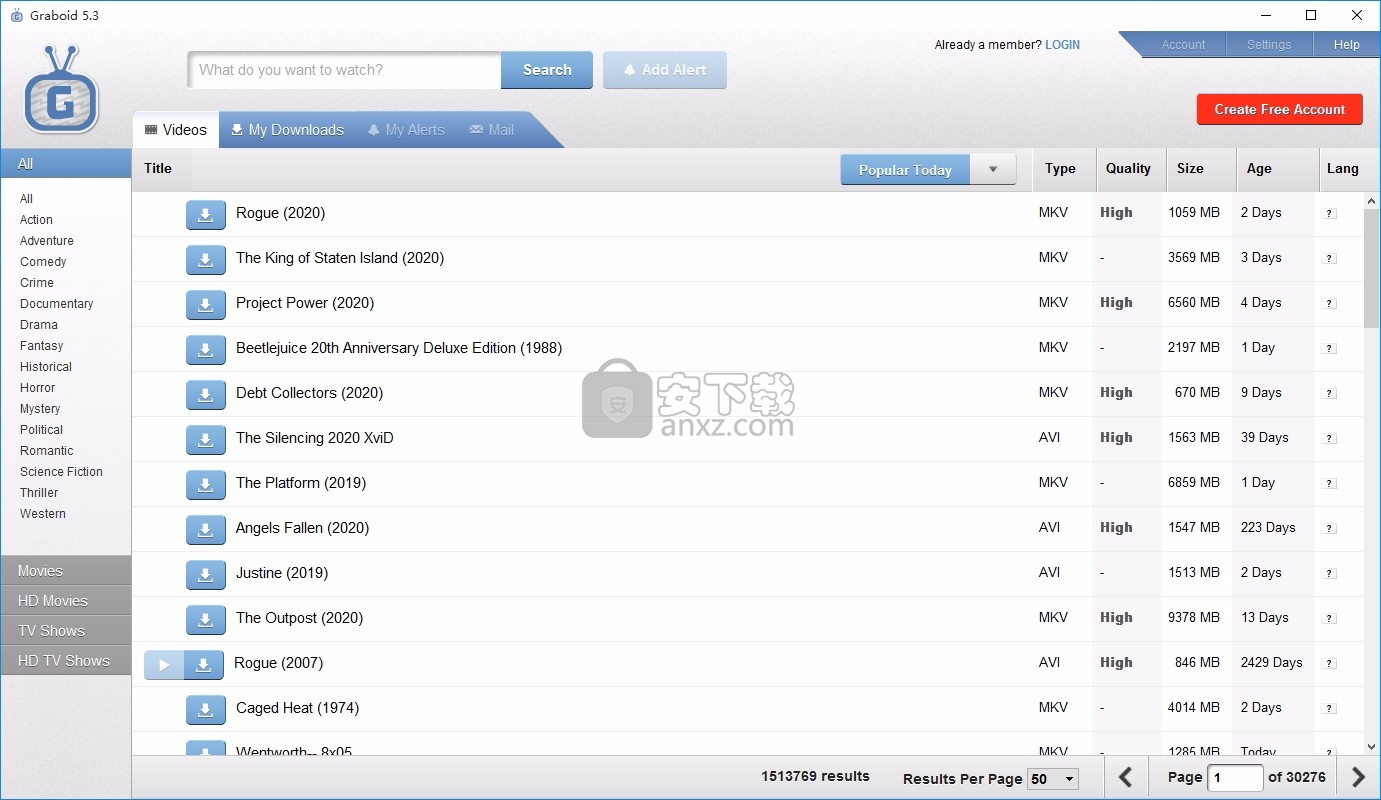
Task: Download The Silencing 2020 XviD
Action: pos(206,439)
